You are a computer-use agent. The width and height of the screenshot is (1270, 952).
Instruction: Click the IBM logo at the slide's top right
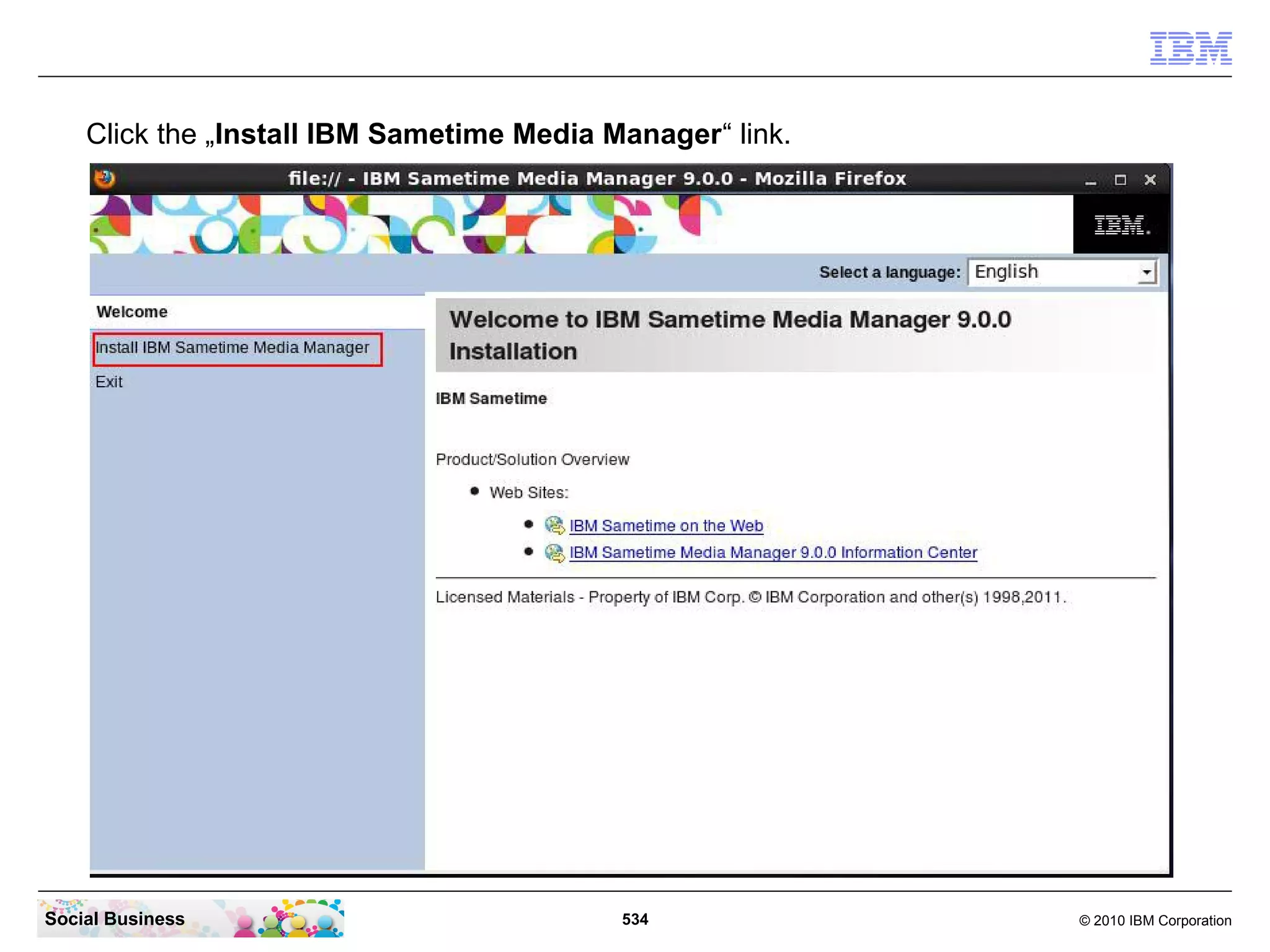[x=1191, y=48]
